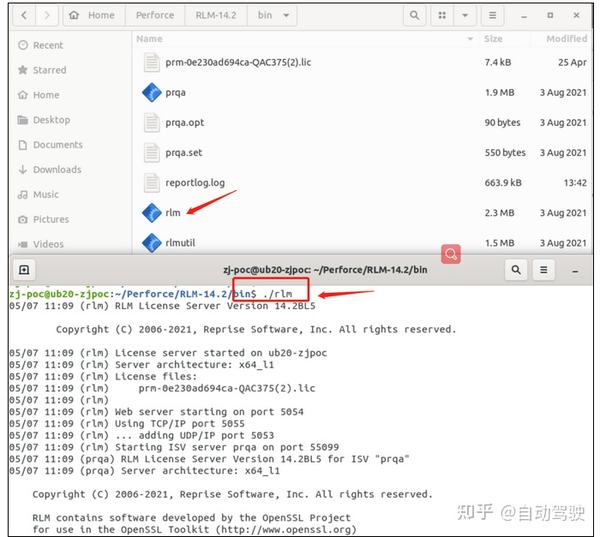
Task: Open the file manager hamburger menu
Action: tap(492, 15)
